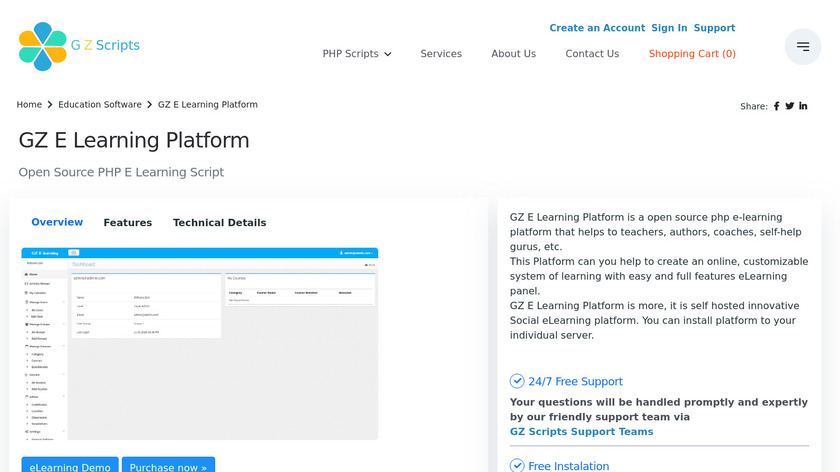Viewport: 840px width, 472px height.
Task: Go to Home breadcrumb
Action: click(29, 104)
